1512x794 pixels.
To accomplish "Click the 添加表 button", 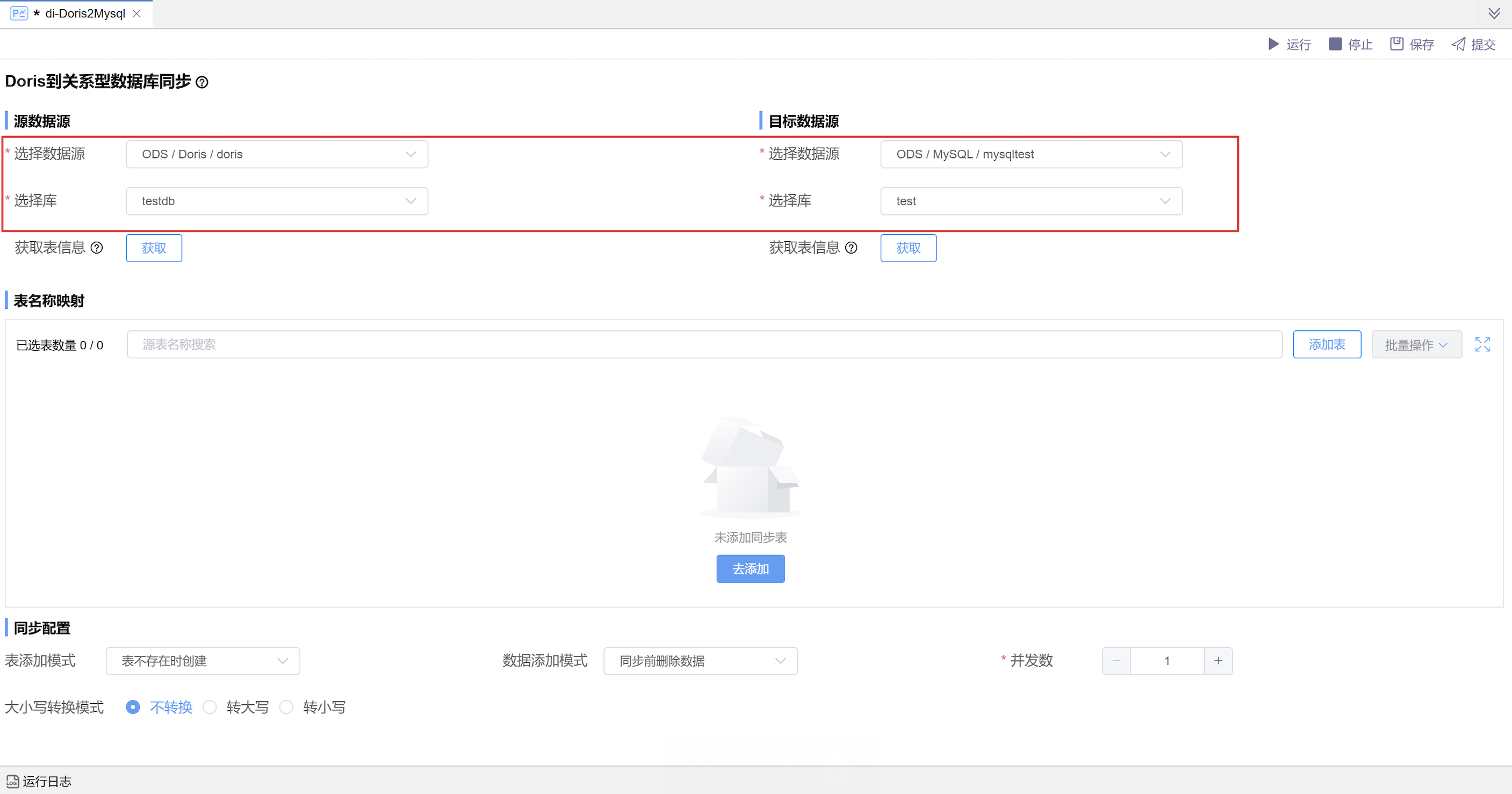I will click(x=1327, y=344).
